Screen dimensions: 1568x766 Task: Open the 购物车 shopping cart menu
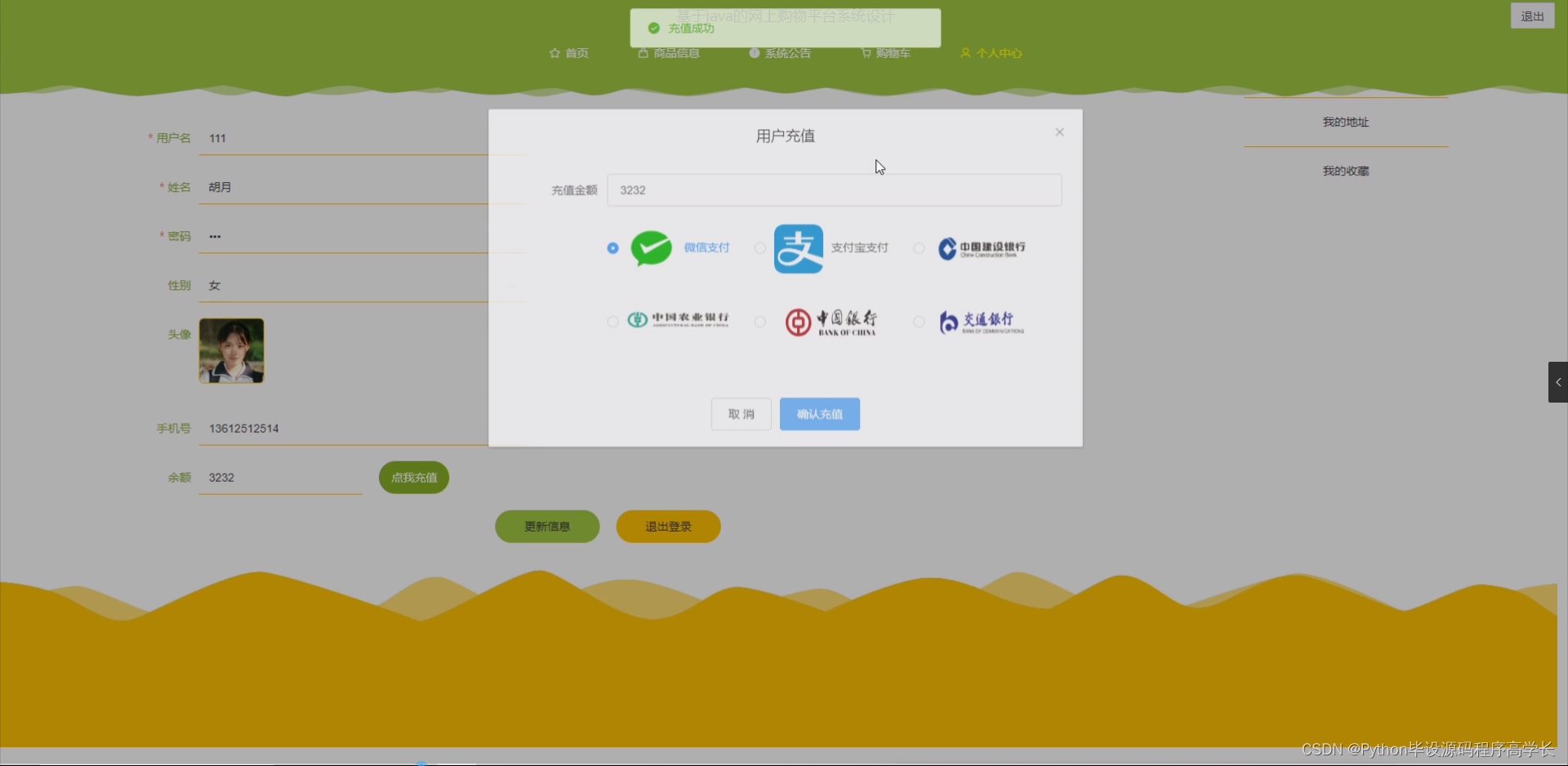(x=885, y=53)
